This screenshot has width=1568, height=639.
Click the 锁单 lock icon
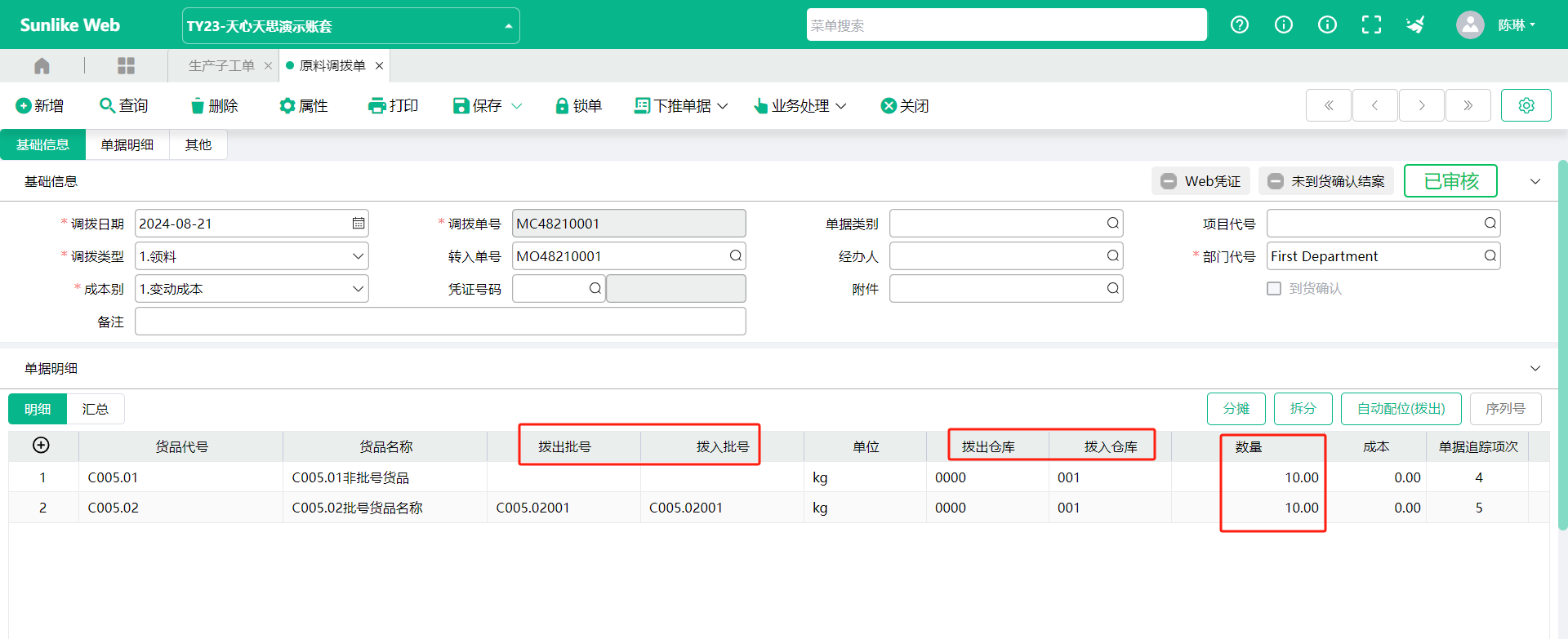562,106
